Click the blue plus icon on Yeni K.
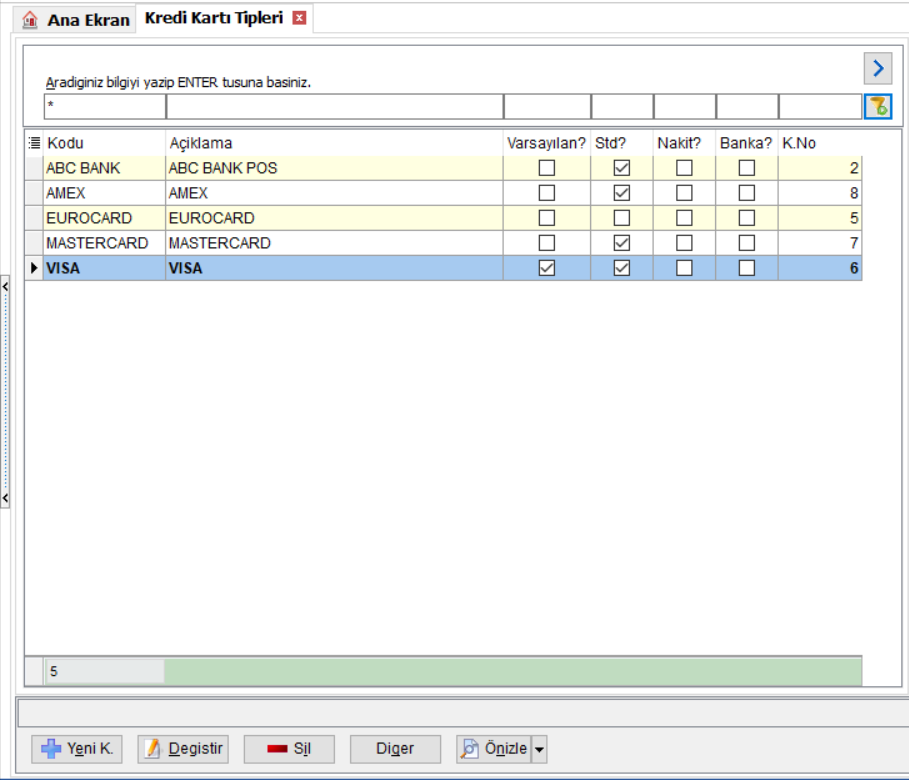This screenshot has width=909, height=780. click(51, 749)
